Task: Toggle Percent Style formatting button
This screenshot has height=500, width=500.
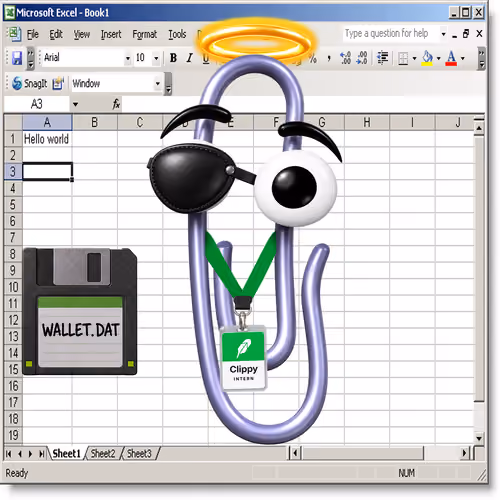Action: (x=312, y=59)
